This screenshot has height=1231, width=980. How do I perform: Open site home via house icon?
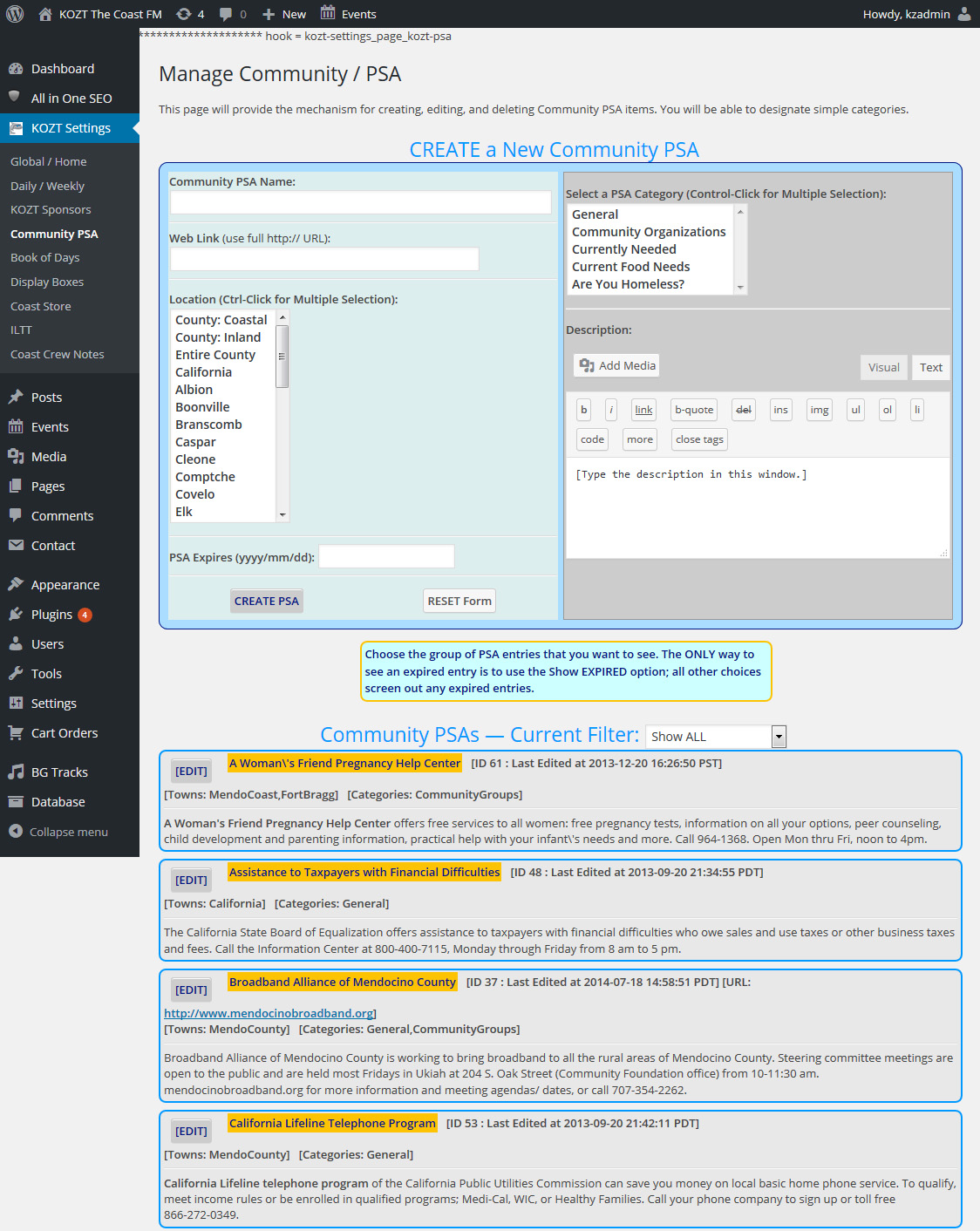[x=45, y=14]
